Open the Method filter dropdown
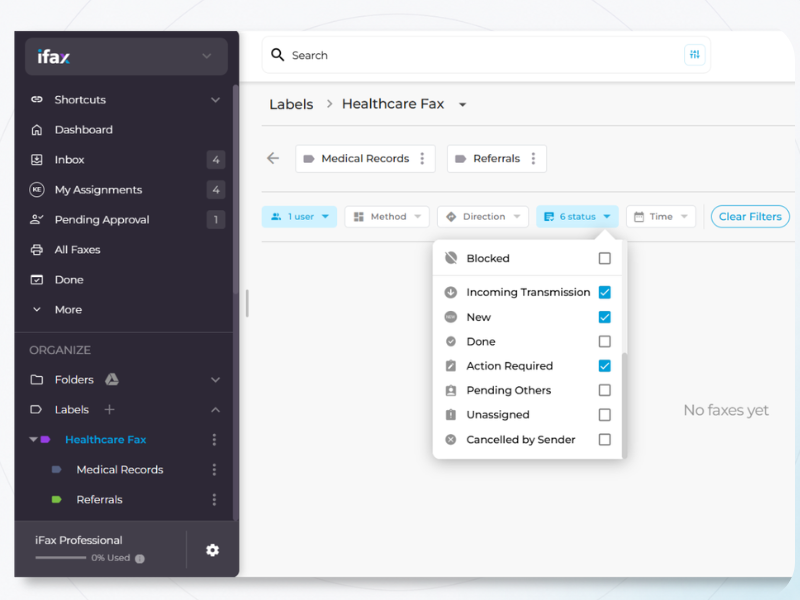 coord(387,216)
